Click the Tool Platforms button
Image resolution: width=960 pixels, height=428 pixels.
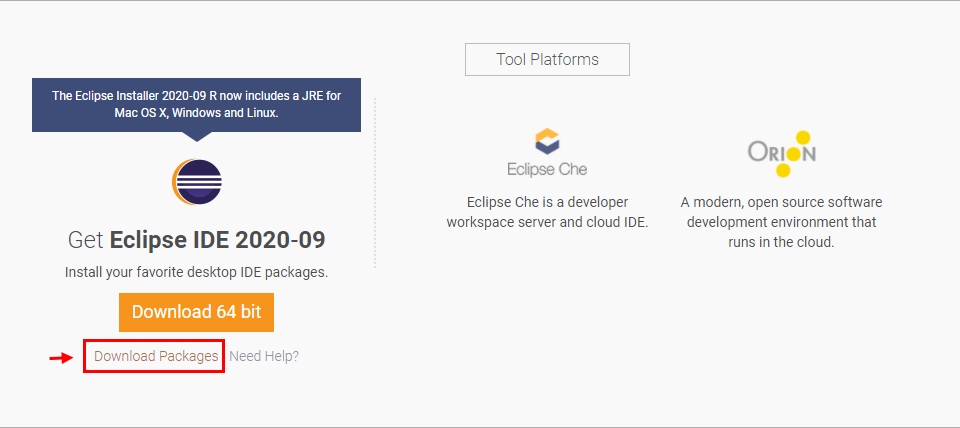pos(547,59)
